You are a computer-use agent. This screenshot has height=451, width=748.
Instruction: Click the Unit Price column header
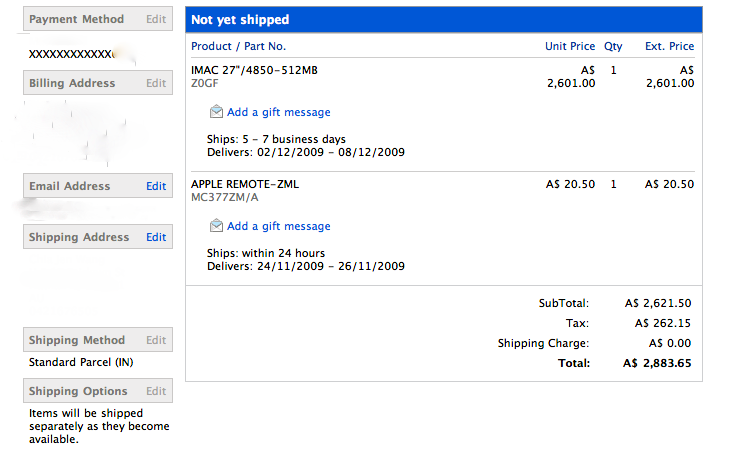(569, 46)
